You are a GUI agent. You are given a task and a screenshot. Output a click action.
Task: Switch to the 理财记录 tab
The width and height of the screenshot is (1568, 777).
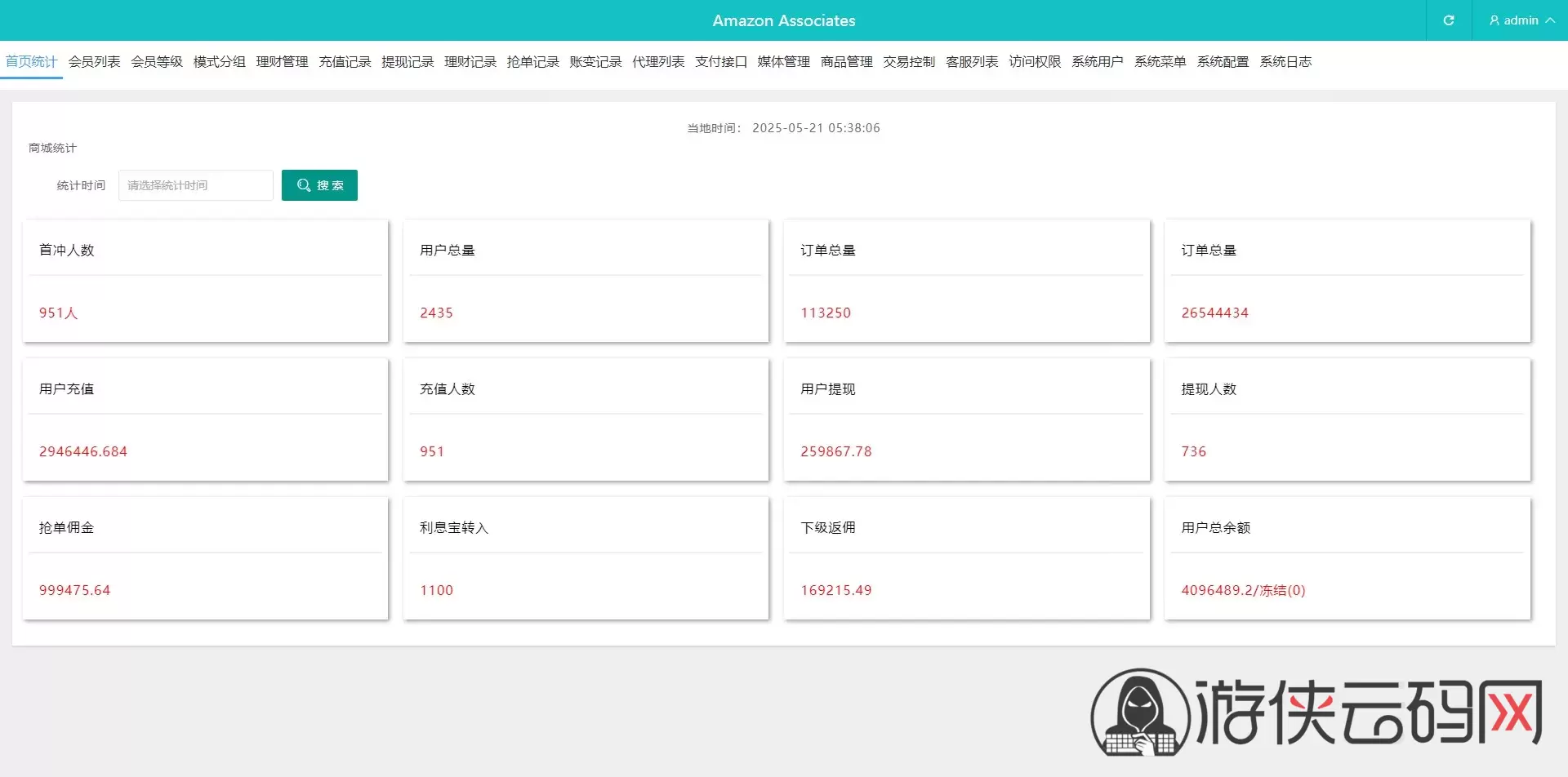click(x=470, y=61)
